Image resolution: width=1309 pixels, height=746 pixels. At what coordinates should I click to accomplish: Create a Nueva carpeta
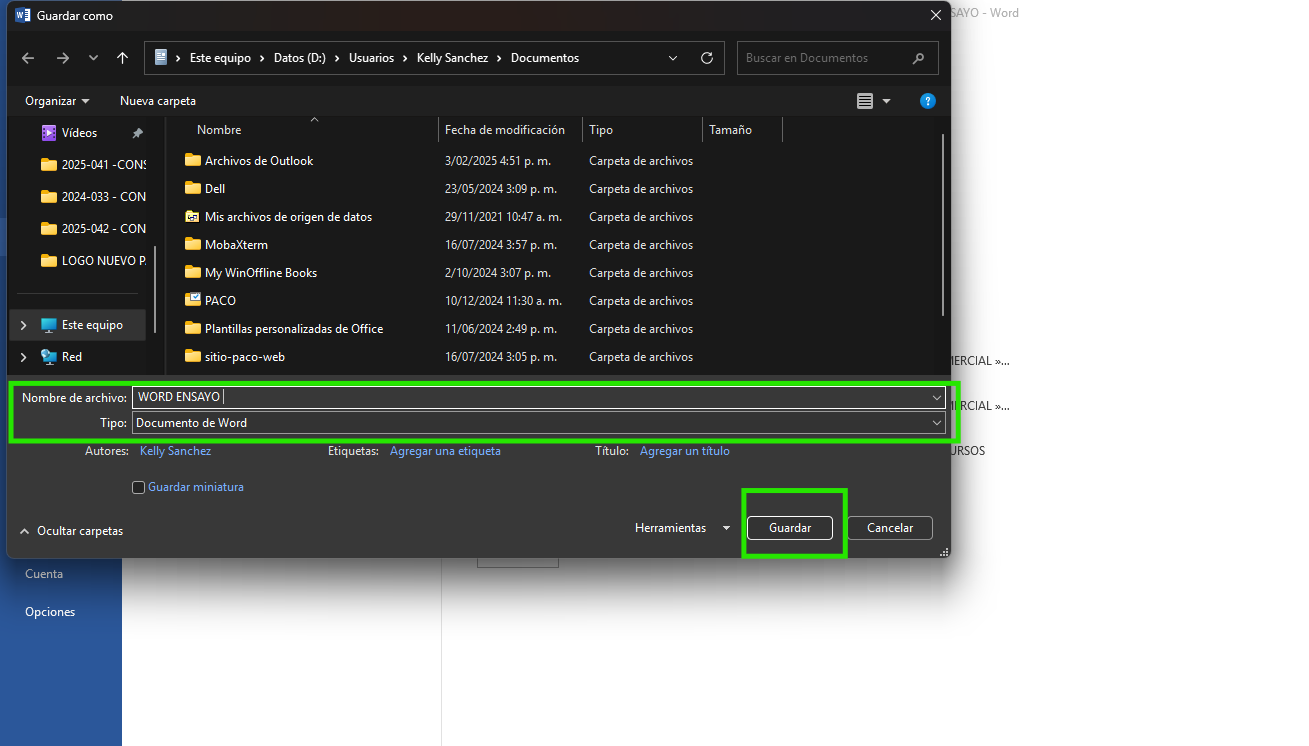coord(158,101)
